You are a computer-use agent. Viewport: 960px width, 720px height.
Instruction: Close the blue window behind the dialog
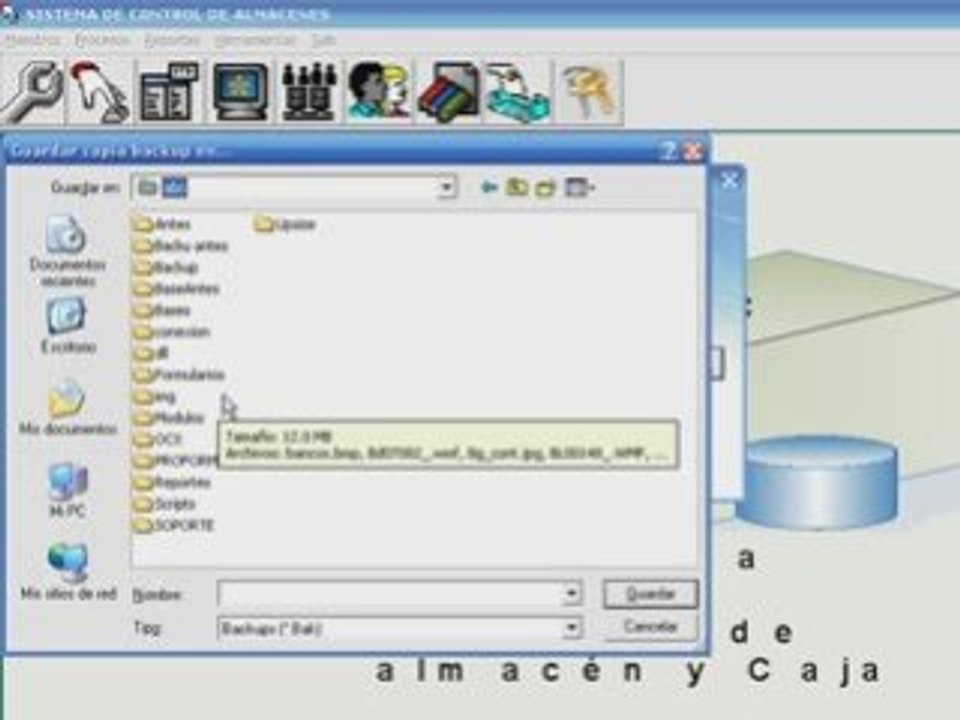click(730, 180)
